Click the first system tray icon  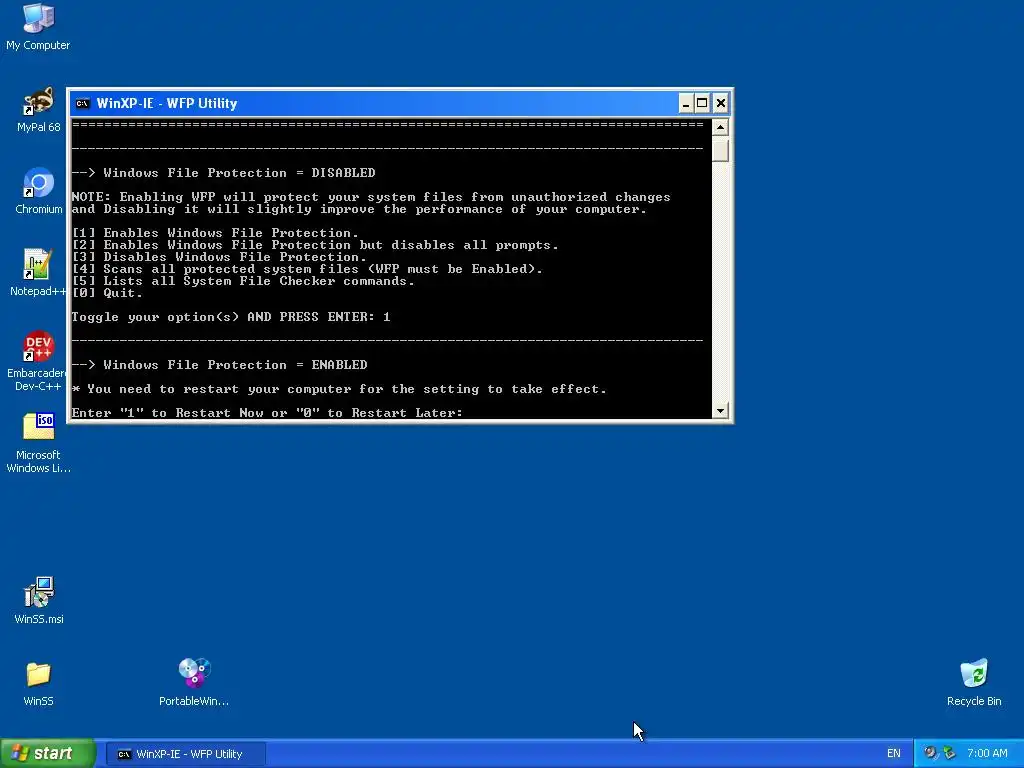[x=930, y=753]
